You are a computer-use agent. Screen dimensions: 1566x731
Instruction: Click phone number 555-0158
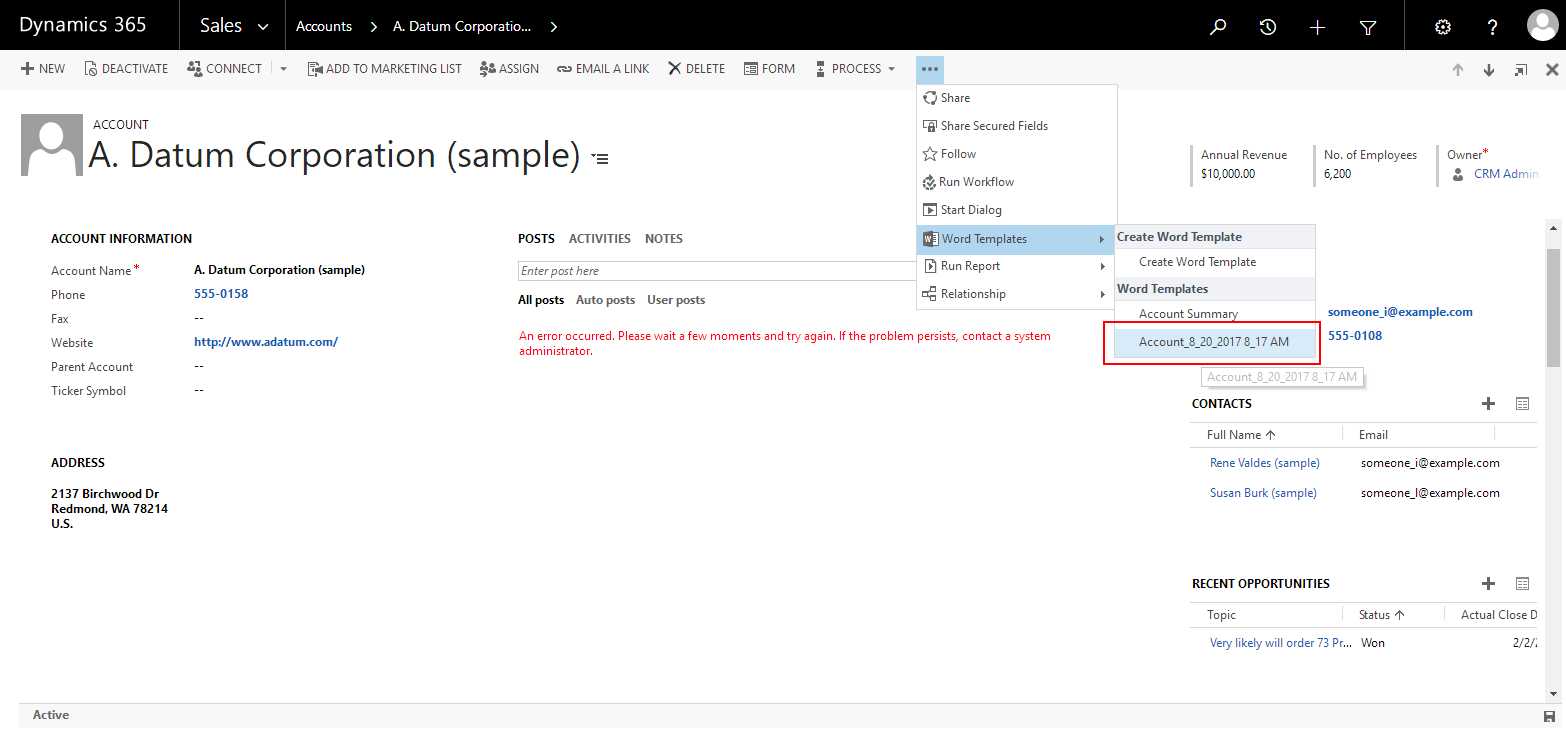221,295
